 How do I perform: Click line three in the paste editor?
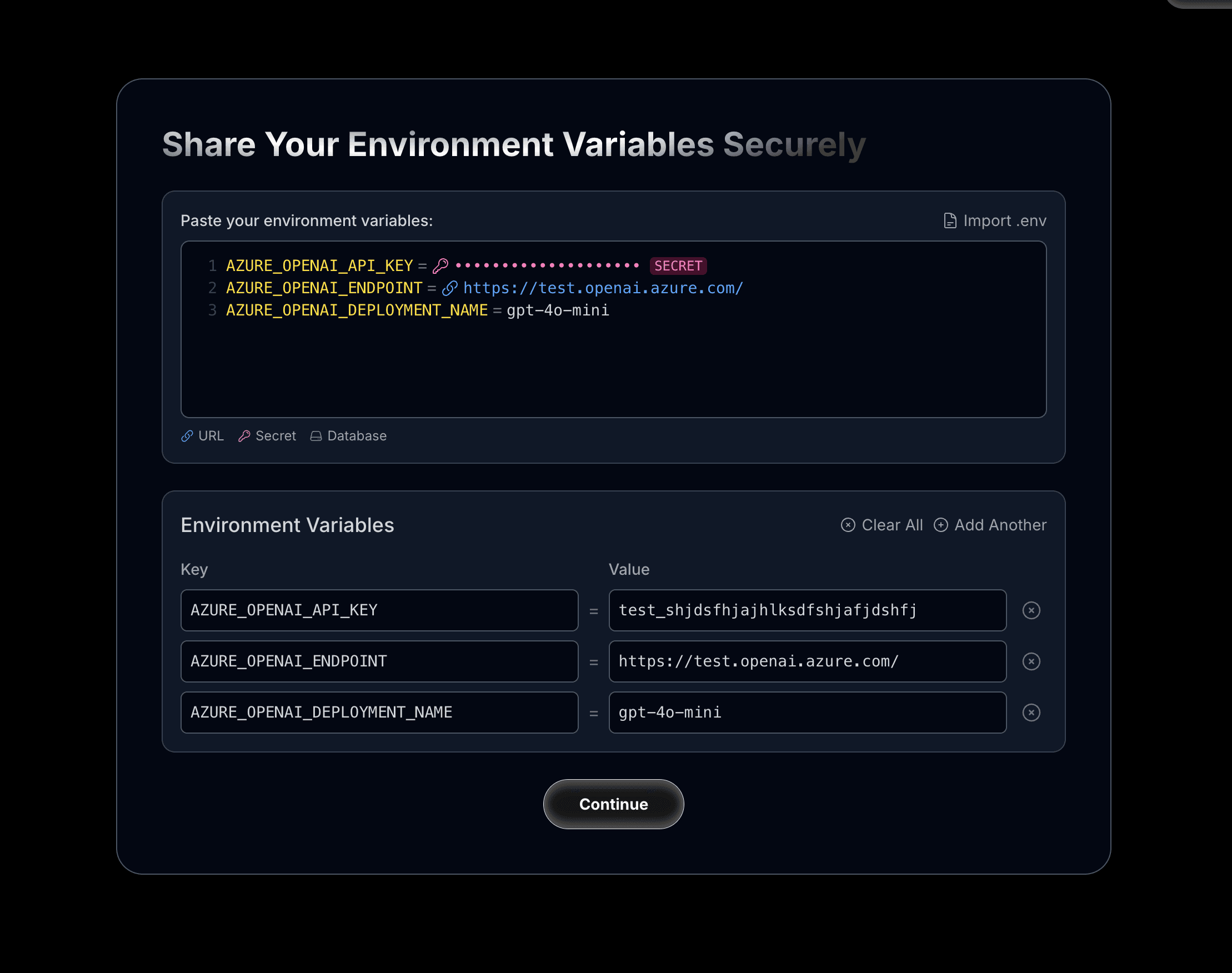(x=416, y=310)
